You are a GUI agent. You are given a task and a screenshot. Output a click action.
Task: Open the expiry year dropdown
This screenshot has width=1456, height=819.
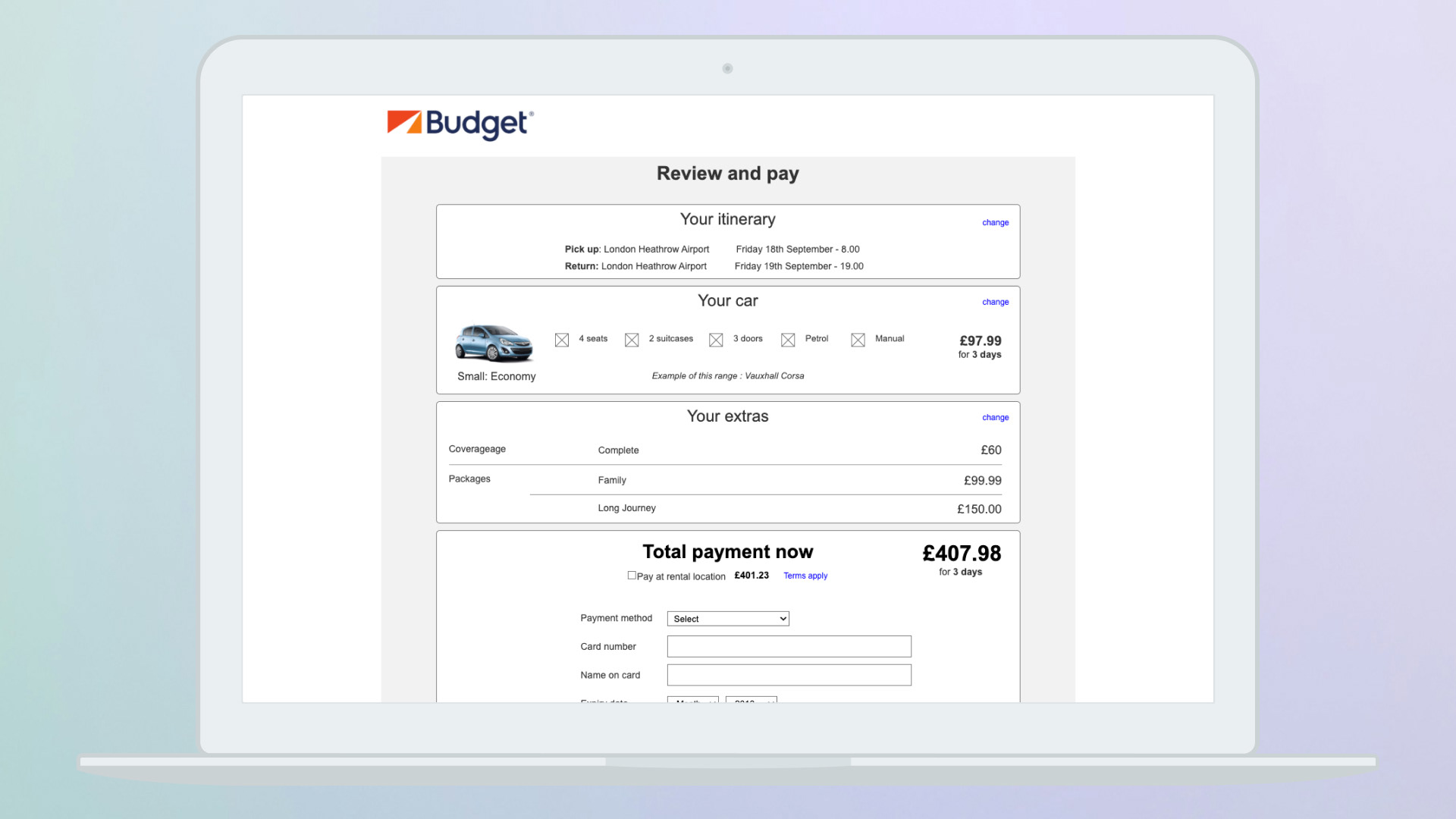[x=751, y=700]
